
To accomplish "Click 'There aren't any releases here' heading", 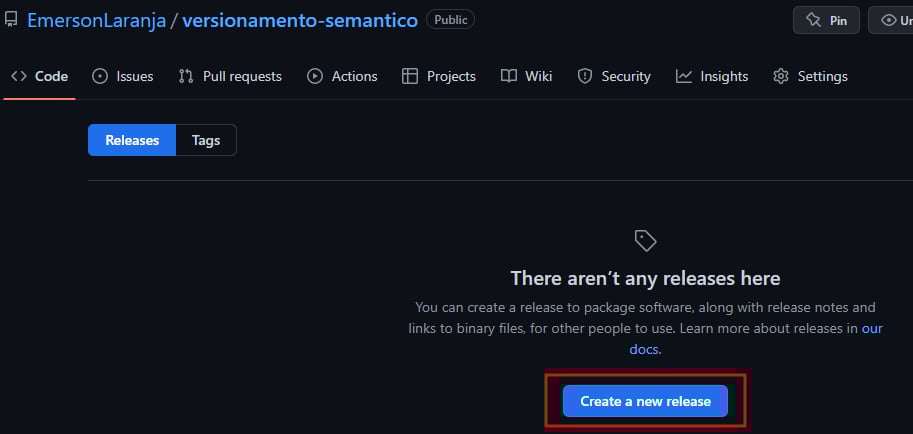I will click(x=645, y=278).
